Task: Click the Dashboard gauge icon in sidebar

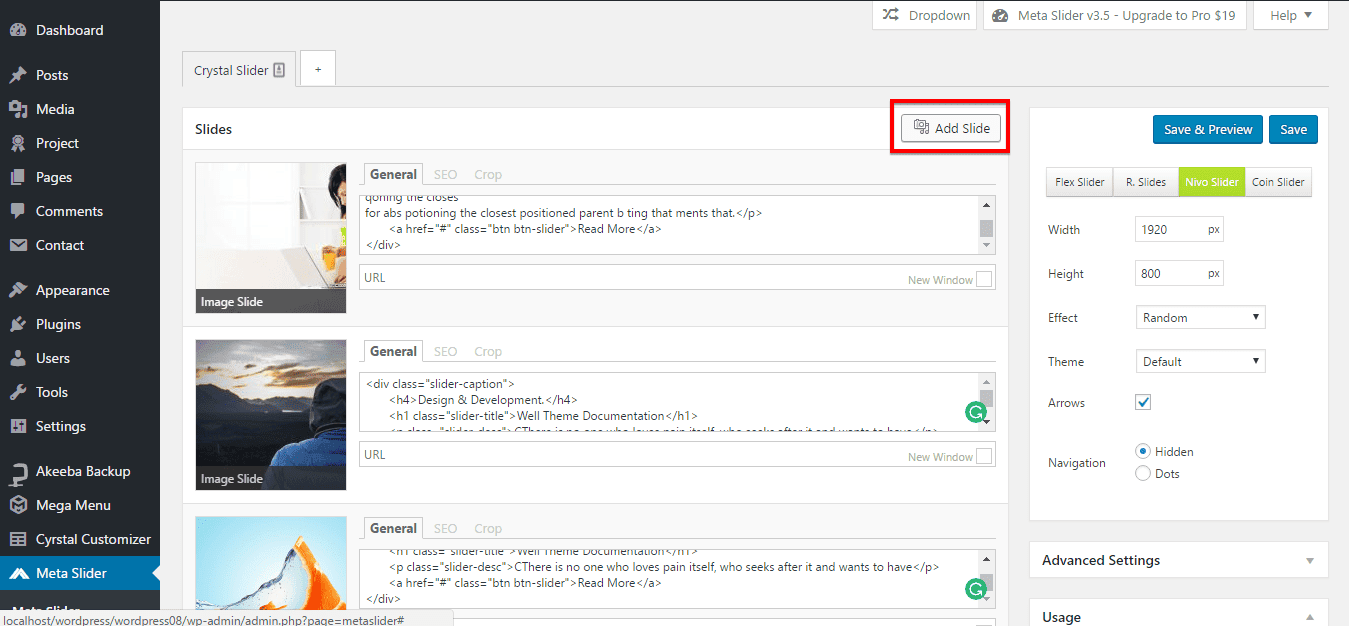Action: point(18,30)
